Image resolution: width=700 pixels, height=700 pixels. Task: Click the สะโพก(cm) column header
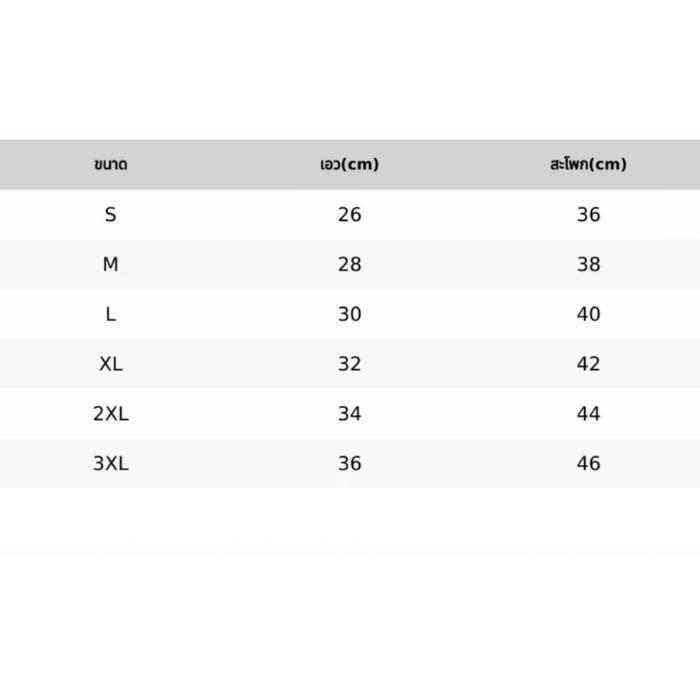click(x=588, y=164)
